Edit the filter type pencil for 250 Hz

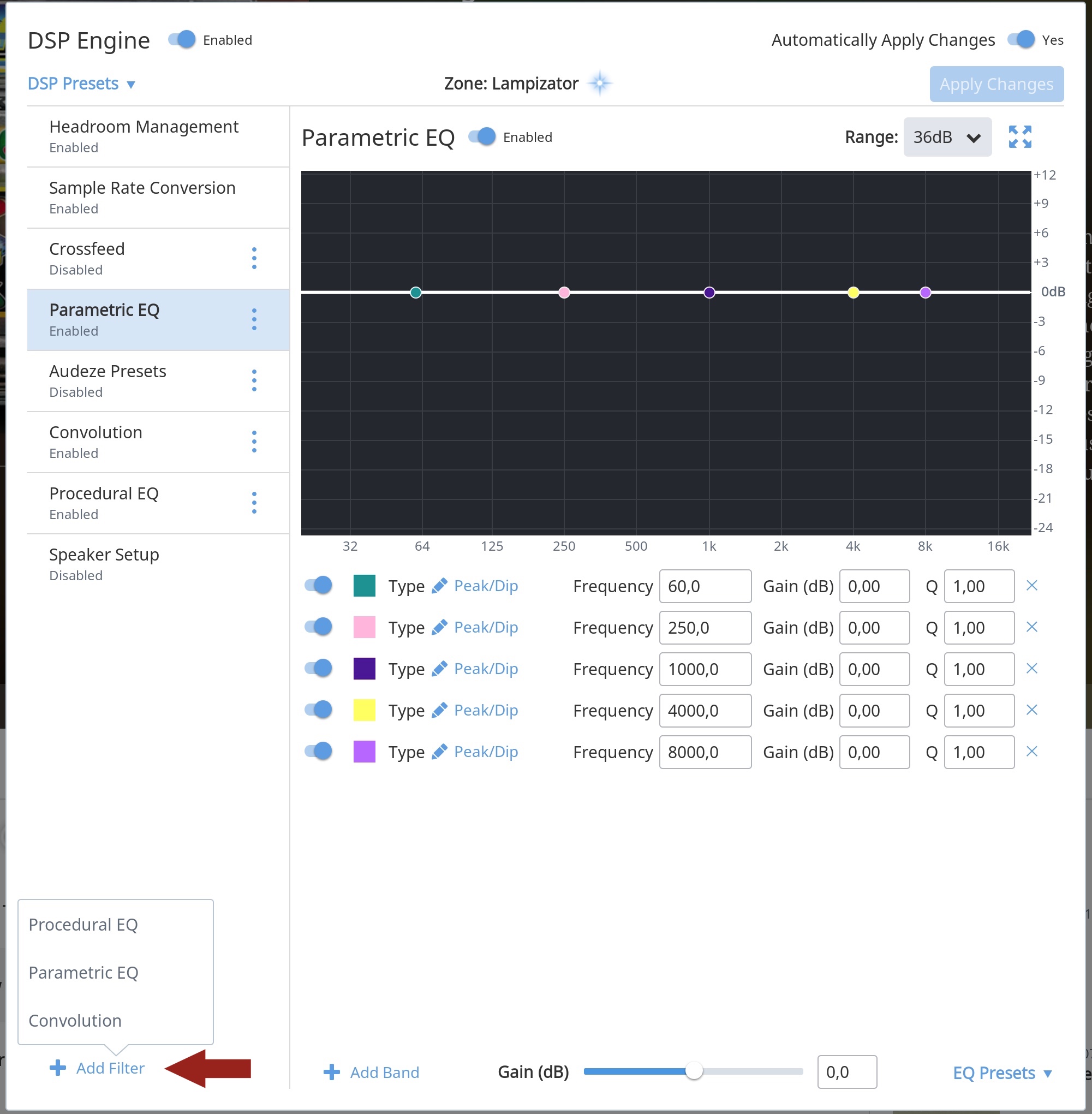(439, 628)
